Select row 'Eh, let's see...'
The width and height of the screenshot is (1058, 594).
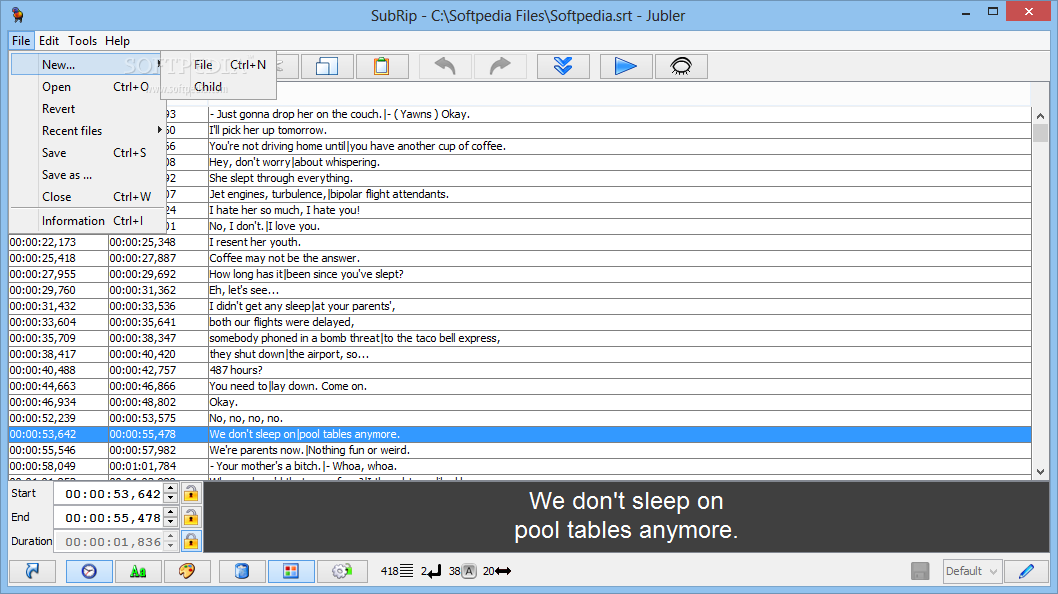[x=520, y=290]
